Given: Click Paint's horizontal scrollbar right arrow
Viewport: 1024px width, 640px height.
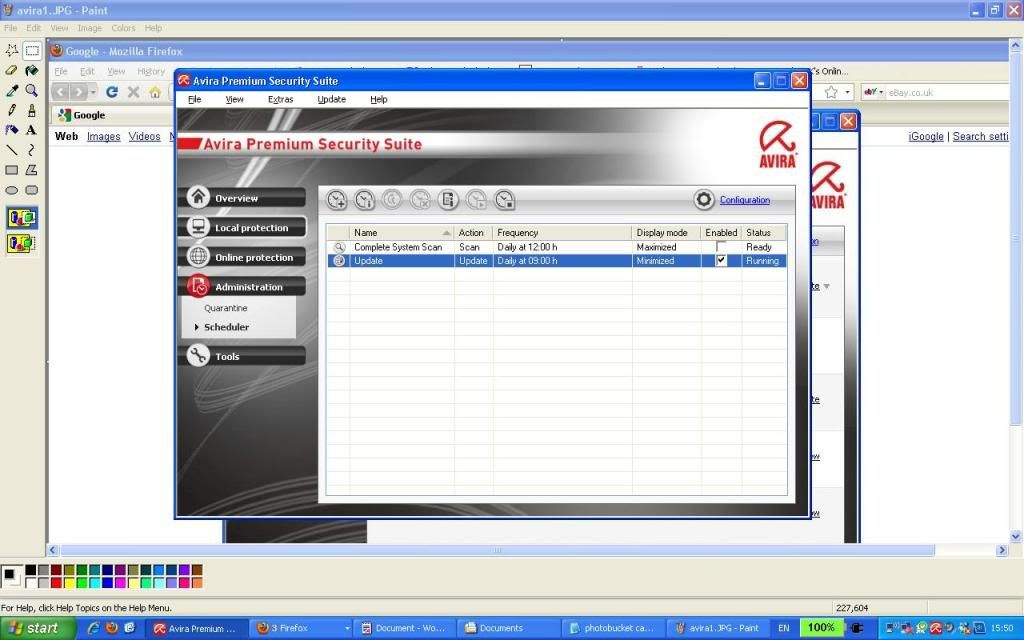Looking at the screenshot, I should click(1002, 551).
